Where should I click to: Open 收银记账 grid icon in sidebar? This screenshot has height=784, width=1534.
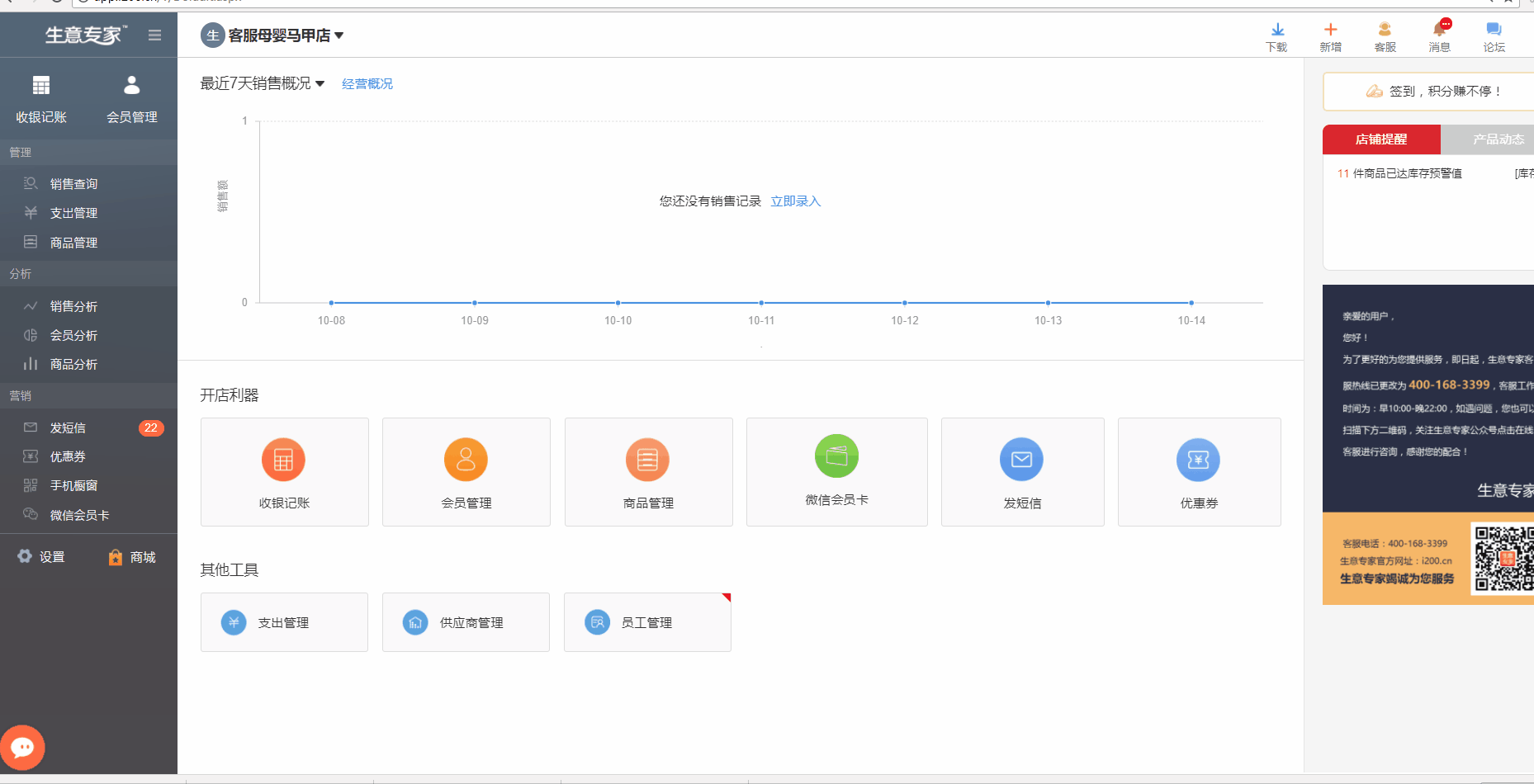point(41,98)
